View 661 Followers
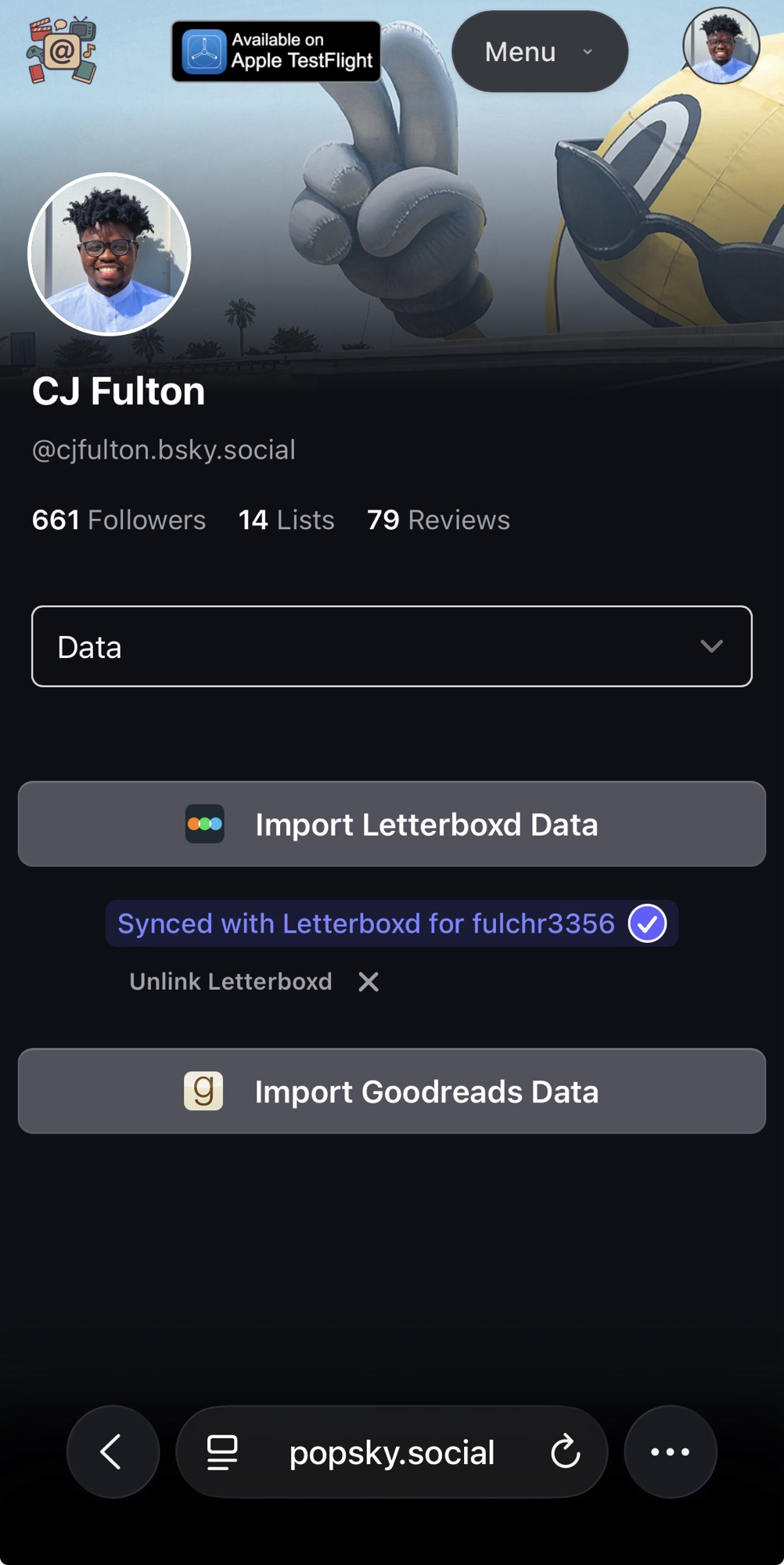Viewport: 784px width, 1565px height. pyautogui.click(x=119, y=520)
